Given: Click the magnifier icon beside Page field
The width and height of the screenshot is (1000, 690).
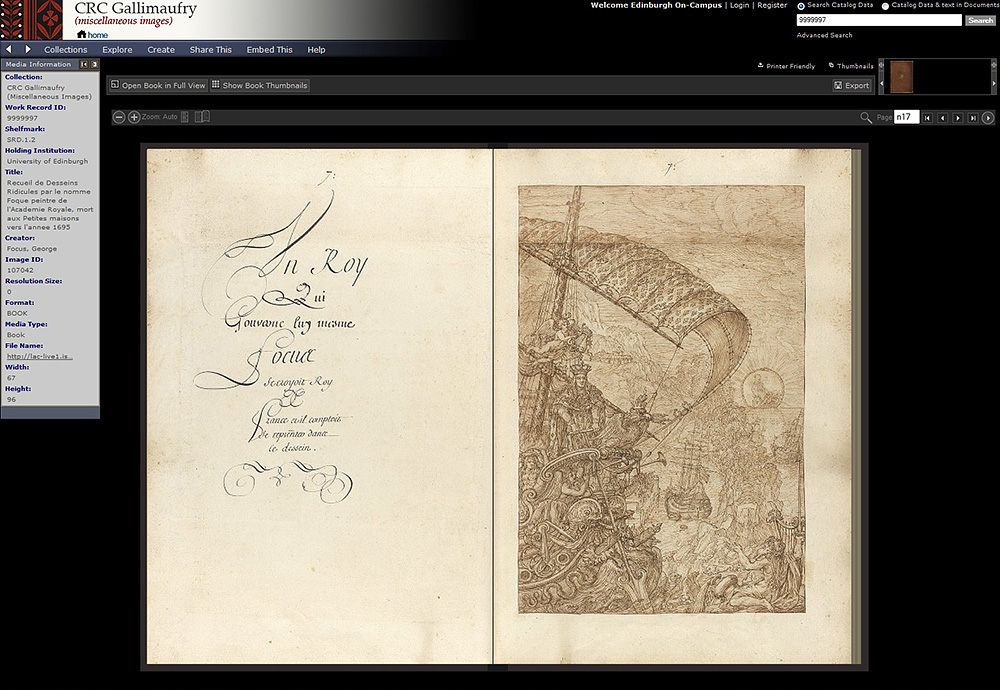Looking at the screenshot, I should click(866, 118).
